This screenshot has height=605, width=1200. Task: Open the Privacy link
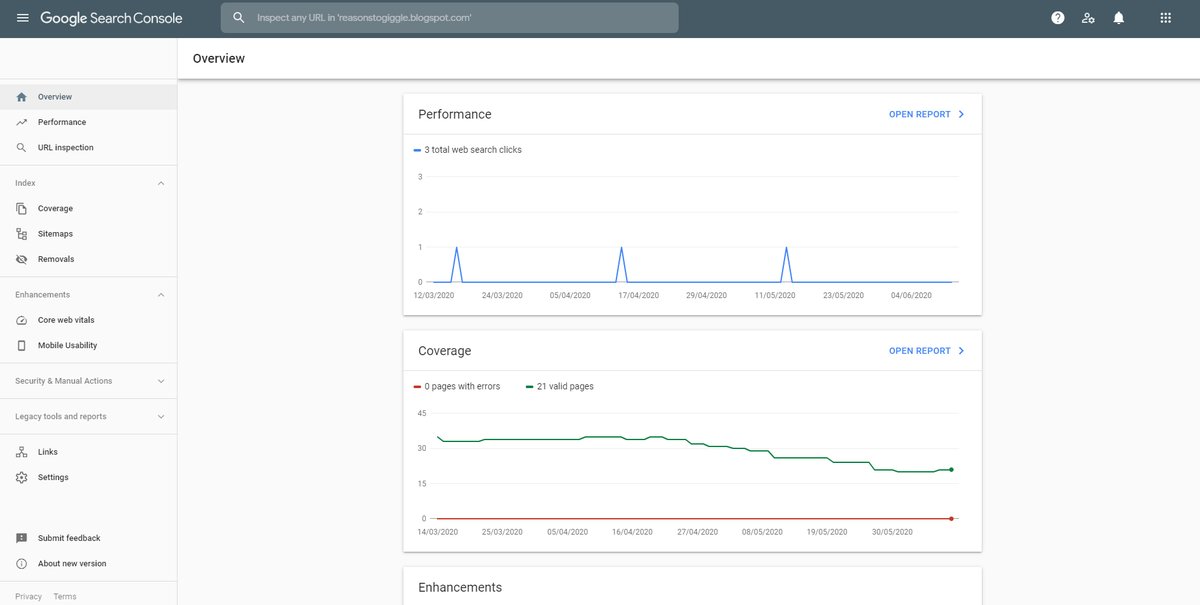[x=28, y=597]
